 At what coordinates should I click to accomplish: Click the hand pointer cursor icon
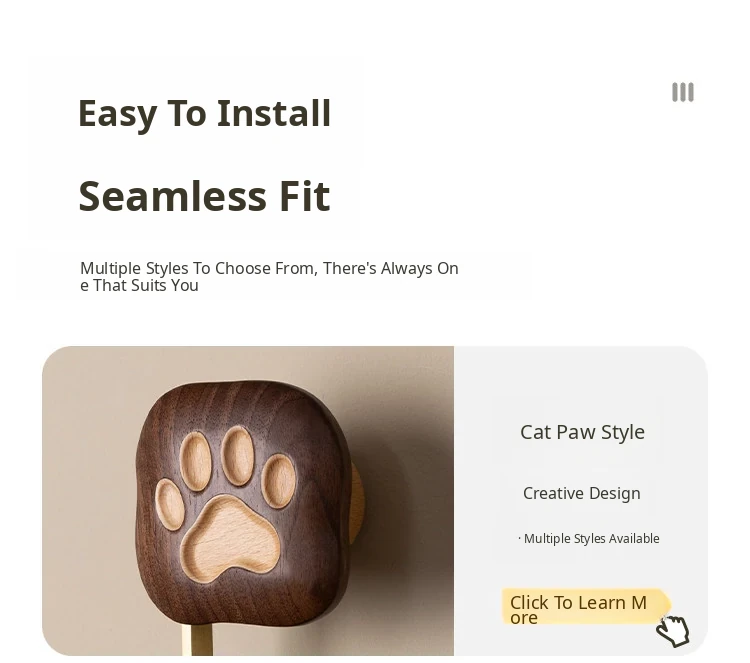pyautogui.click(x=673, y=631)
